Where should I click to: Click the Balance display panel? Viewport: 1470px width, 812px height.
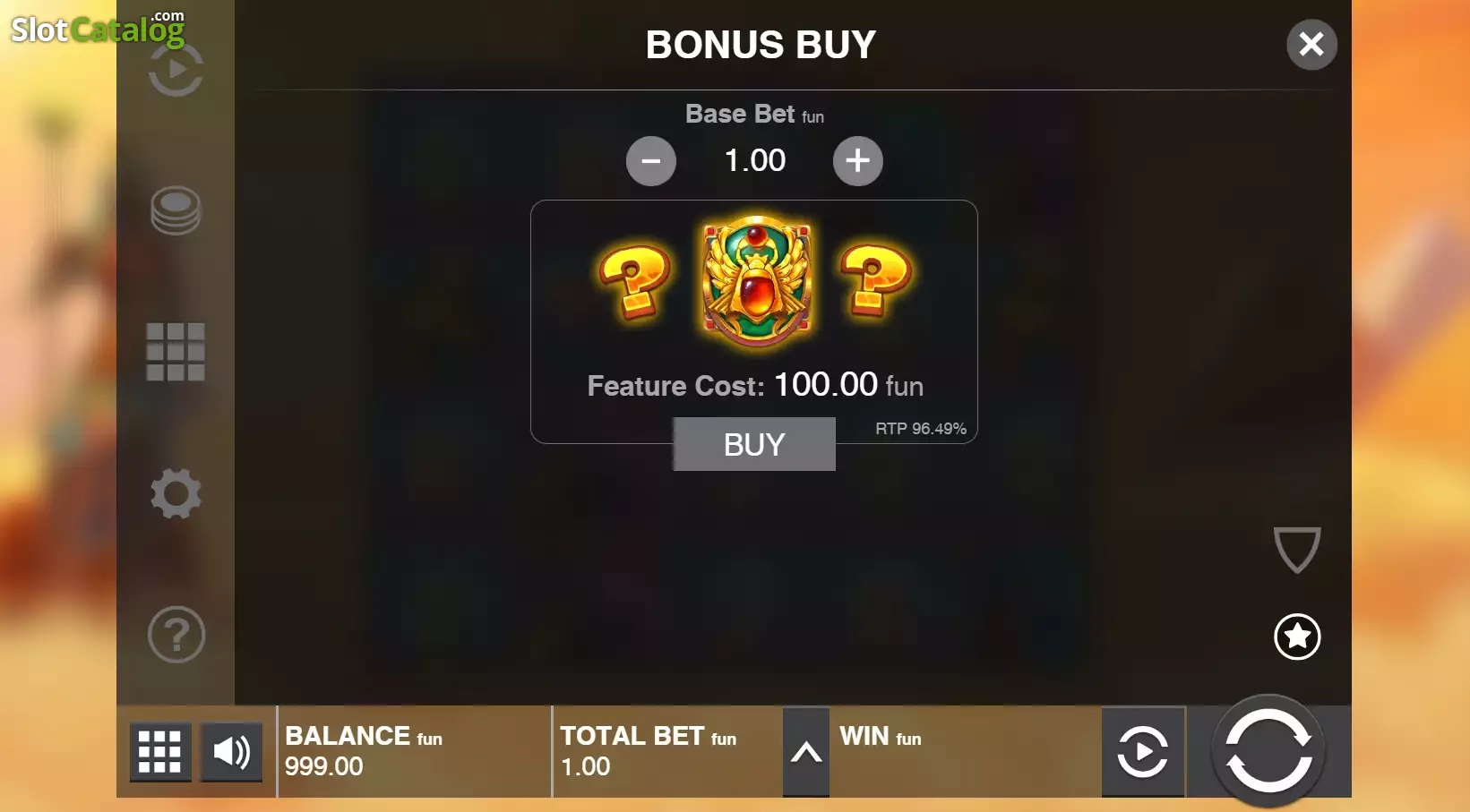[414, 751]
